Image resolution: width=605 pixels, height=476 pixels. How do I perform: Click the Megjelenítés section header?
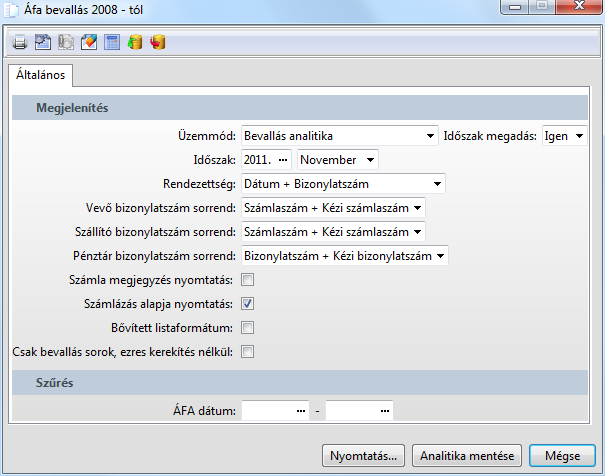[300, 108]
